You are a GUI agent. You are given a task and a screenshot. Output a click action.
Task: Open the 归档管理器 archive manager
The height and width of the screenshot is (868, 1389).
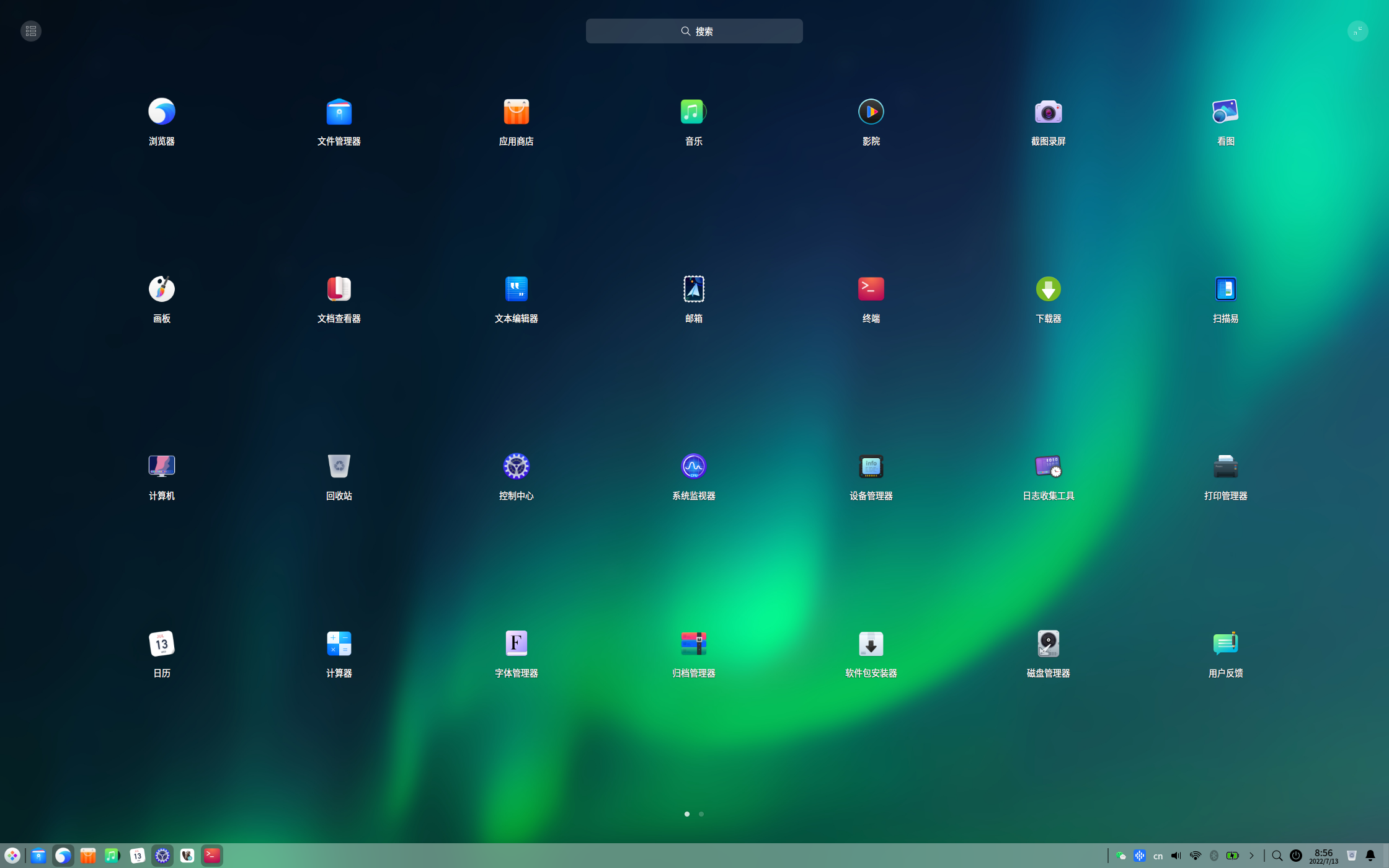[x=693, y=644]
